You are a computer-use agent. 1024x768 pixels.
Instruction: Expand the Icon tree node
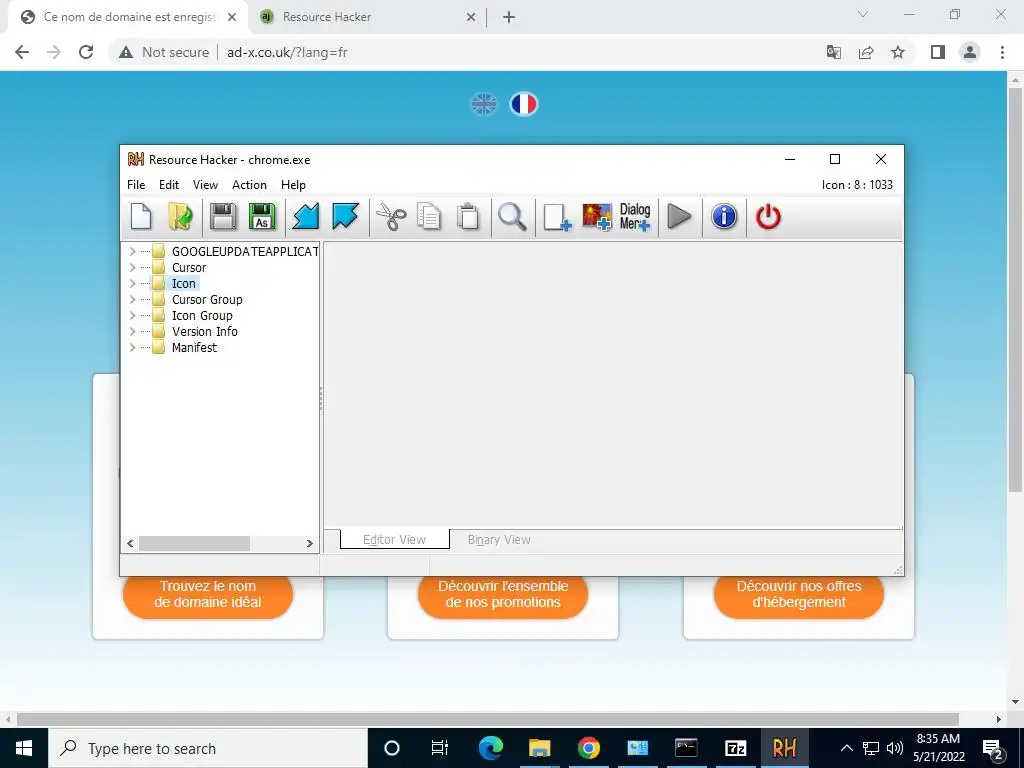[133, 283]
